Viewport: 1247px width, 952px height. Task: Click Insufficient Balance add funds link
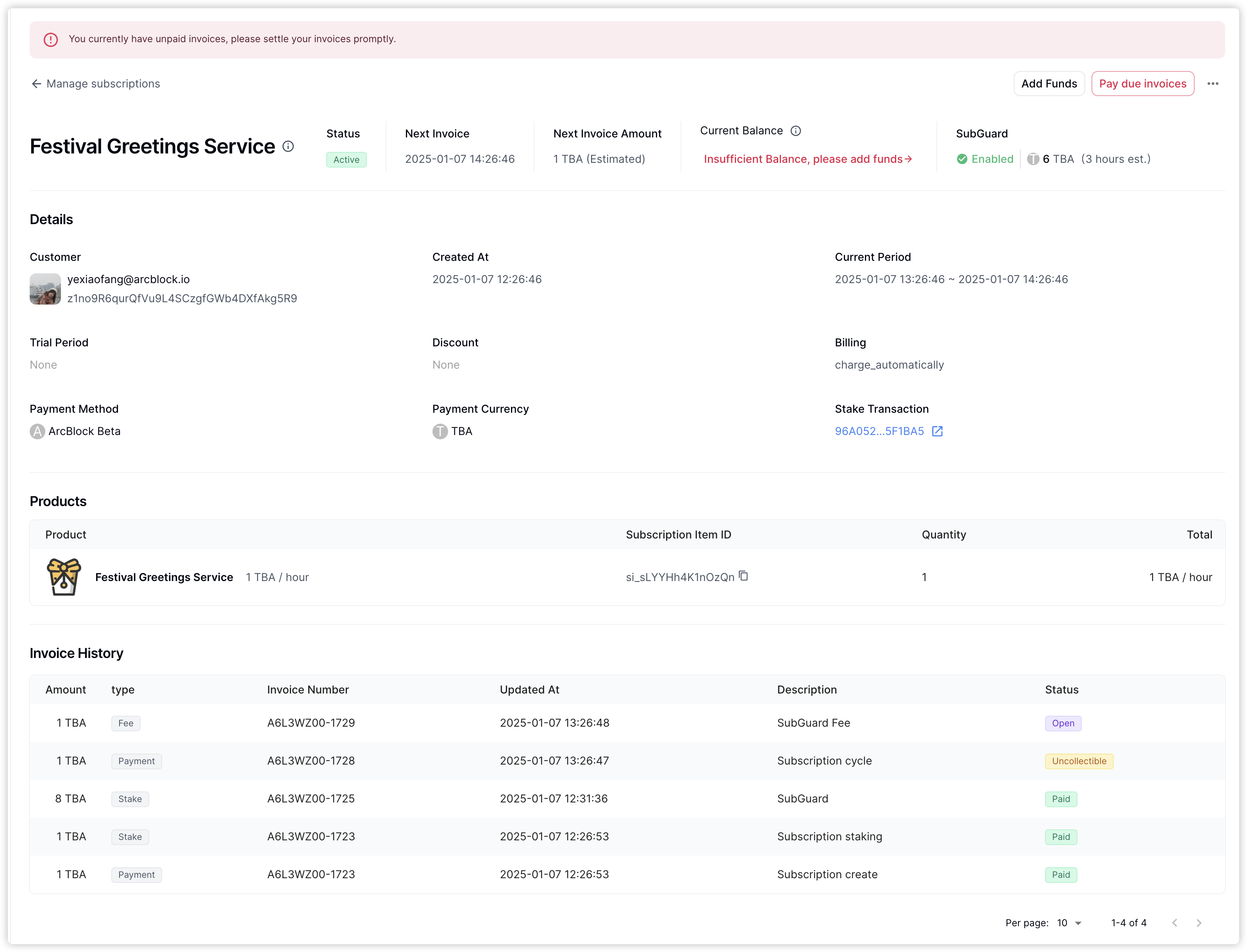[x=807, y=159]
